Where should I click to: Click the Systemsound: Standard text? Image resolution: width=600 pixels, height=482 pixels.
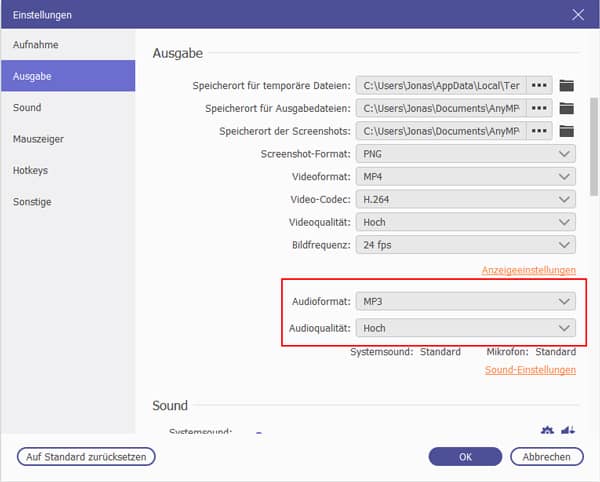coord(405,352)
